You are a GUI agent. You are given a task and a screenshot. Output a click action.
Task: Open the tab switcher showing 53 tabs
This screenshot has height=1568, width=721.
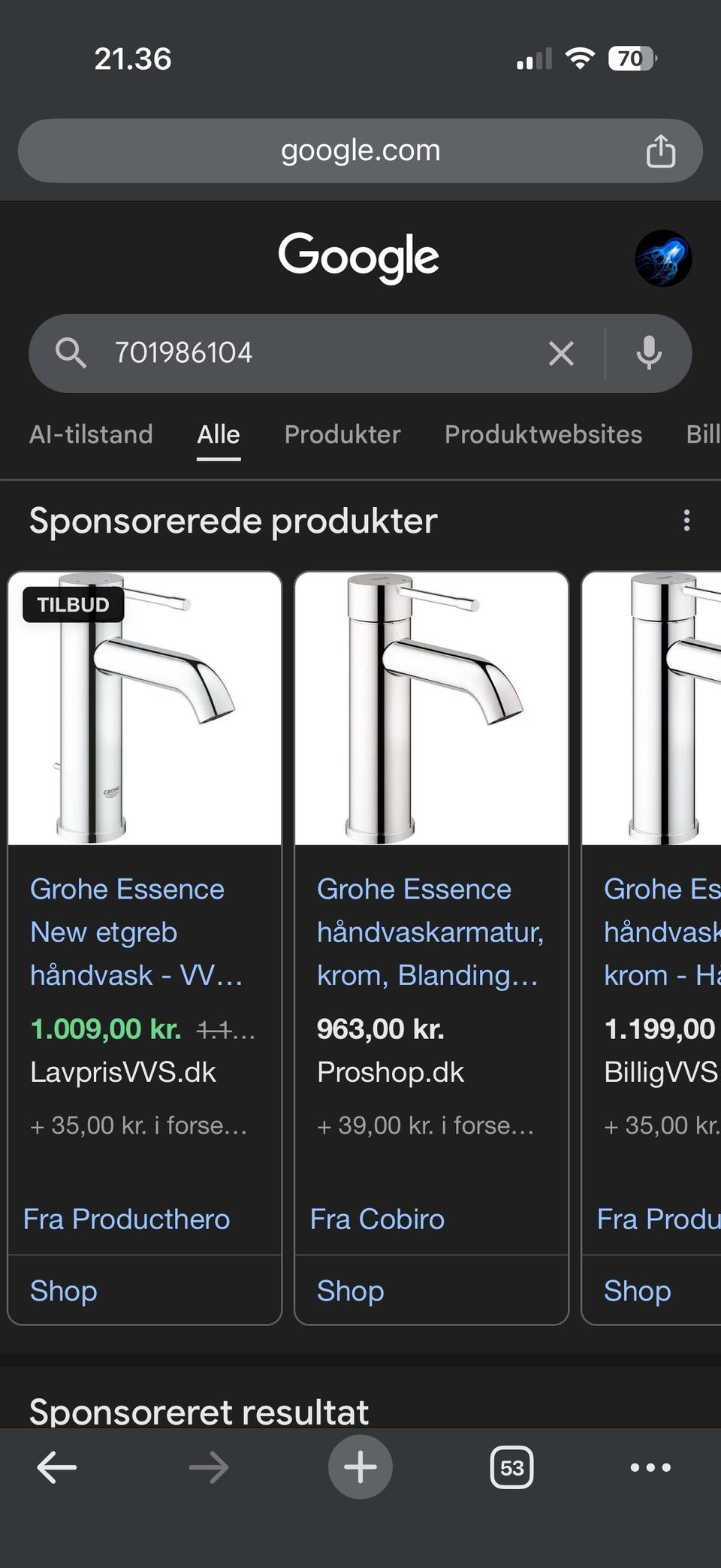[x=511, y=1467]
